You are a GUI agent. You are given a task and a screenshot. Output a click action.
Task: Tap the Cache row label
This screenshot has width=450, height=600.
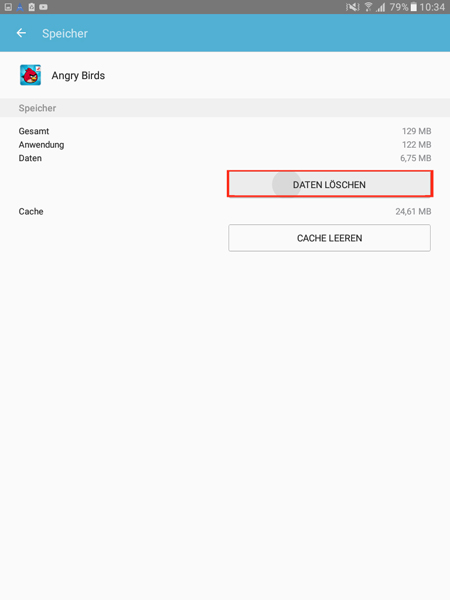coord(31,211)
